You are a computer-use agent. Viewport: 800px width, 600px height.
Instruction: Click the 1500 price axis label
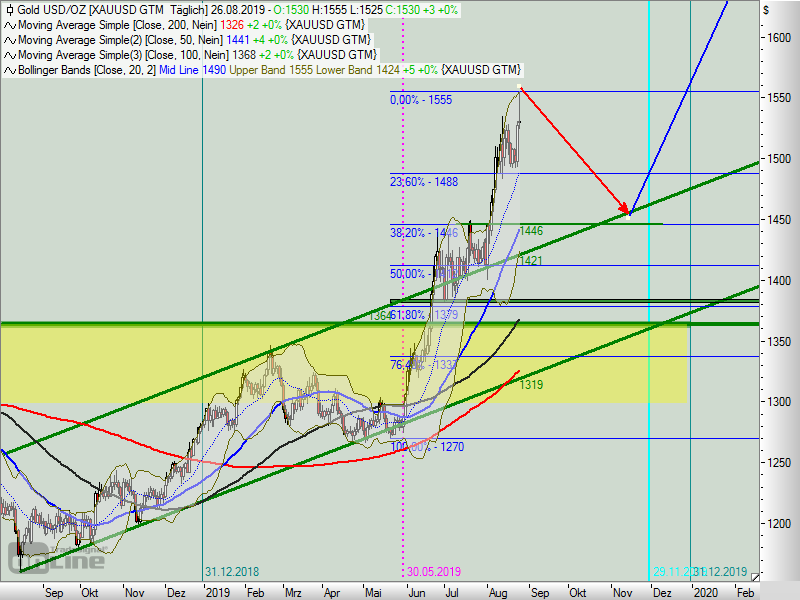[778, 159]
